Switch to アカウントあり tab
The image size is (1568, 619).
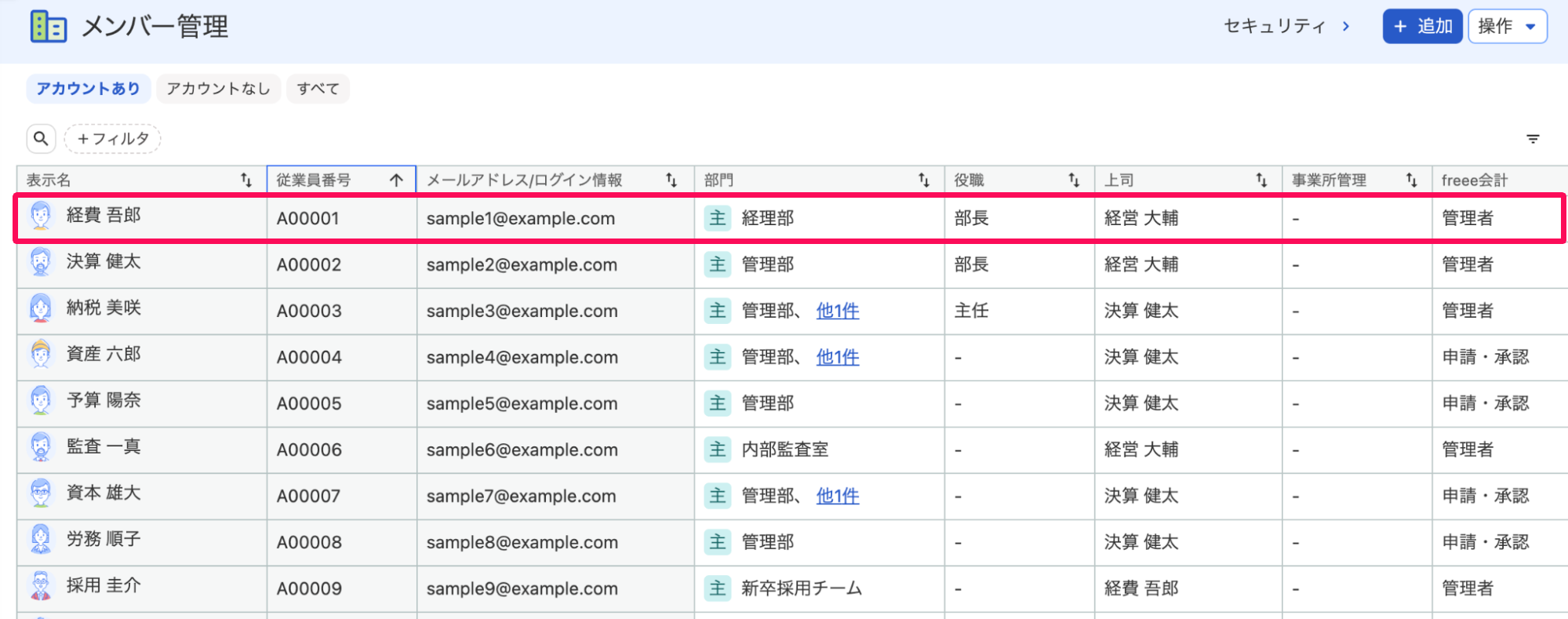point(88,89)
